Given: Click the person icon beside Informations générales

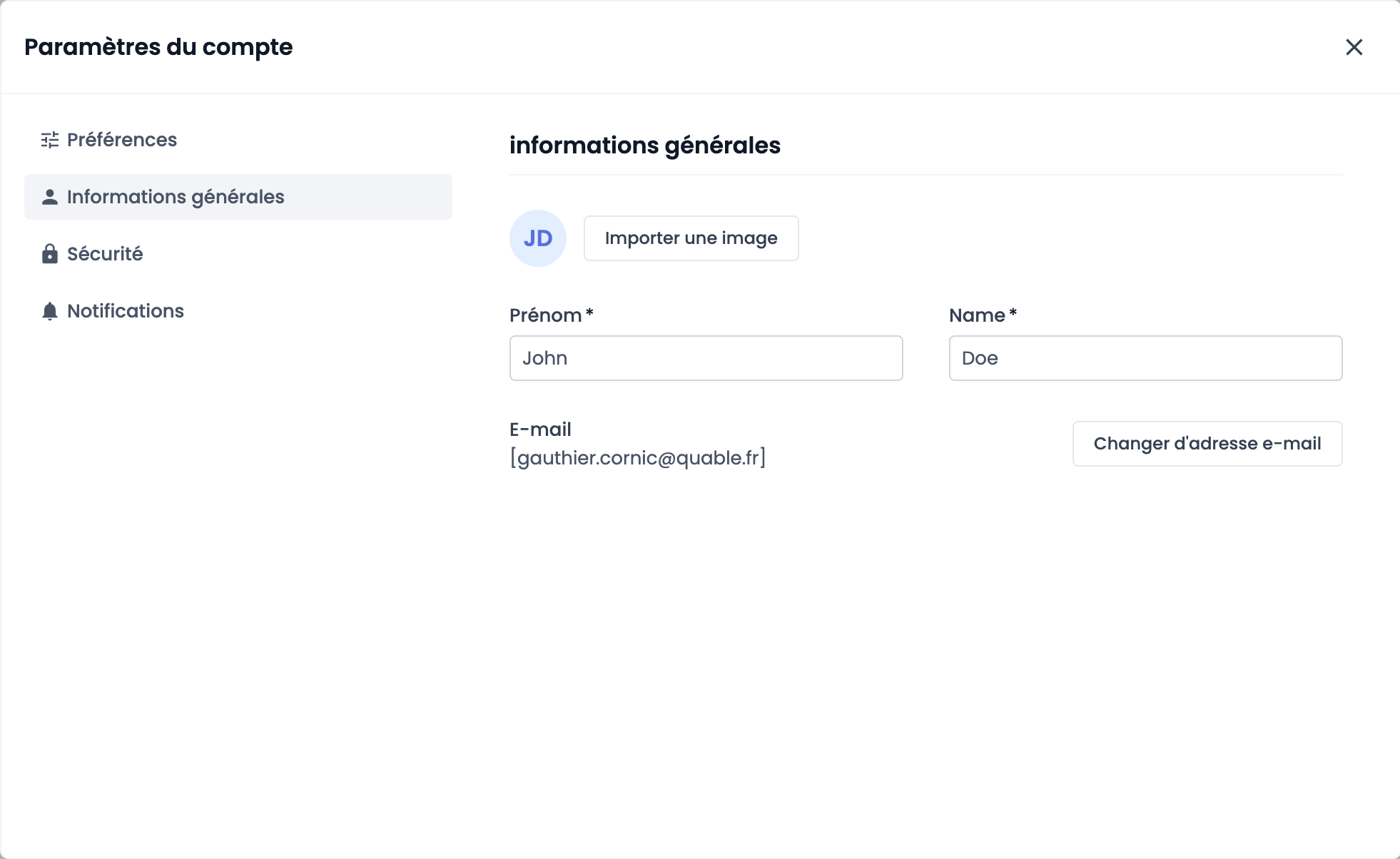Looking at the screenshot, I should (x=50, y=197).
